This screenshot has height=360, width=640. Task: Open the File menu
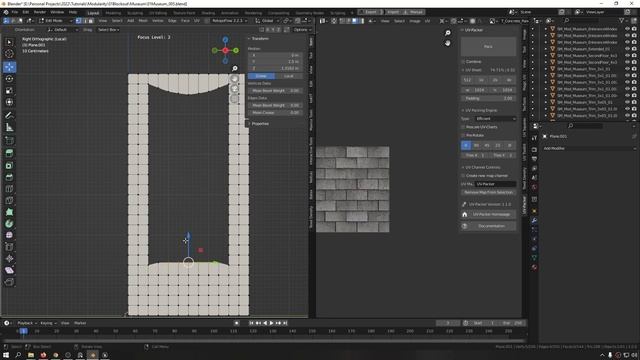coord(15,12)
